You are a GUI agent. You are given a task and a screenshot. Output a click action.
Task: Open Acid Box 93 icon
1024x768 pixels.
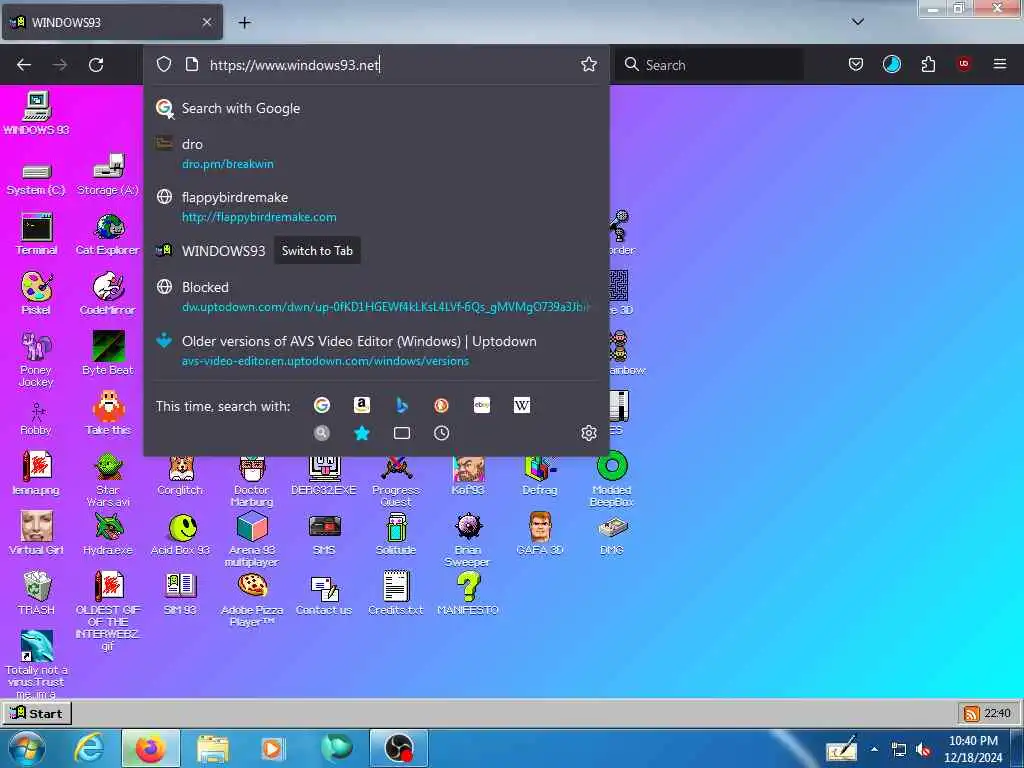point(180,535)
